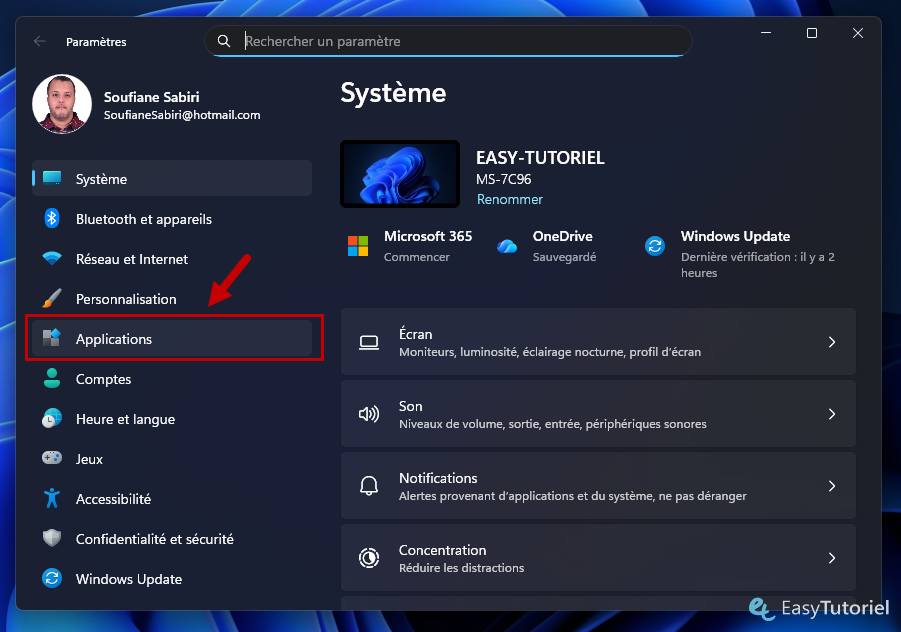The height and width of the screenshot is (632, 901).
Task: Open Bluetooth et appareils section
Action: pos(172,218)
